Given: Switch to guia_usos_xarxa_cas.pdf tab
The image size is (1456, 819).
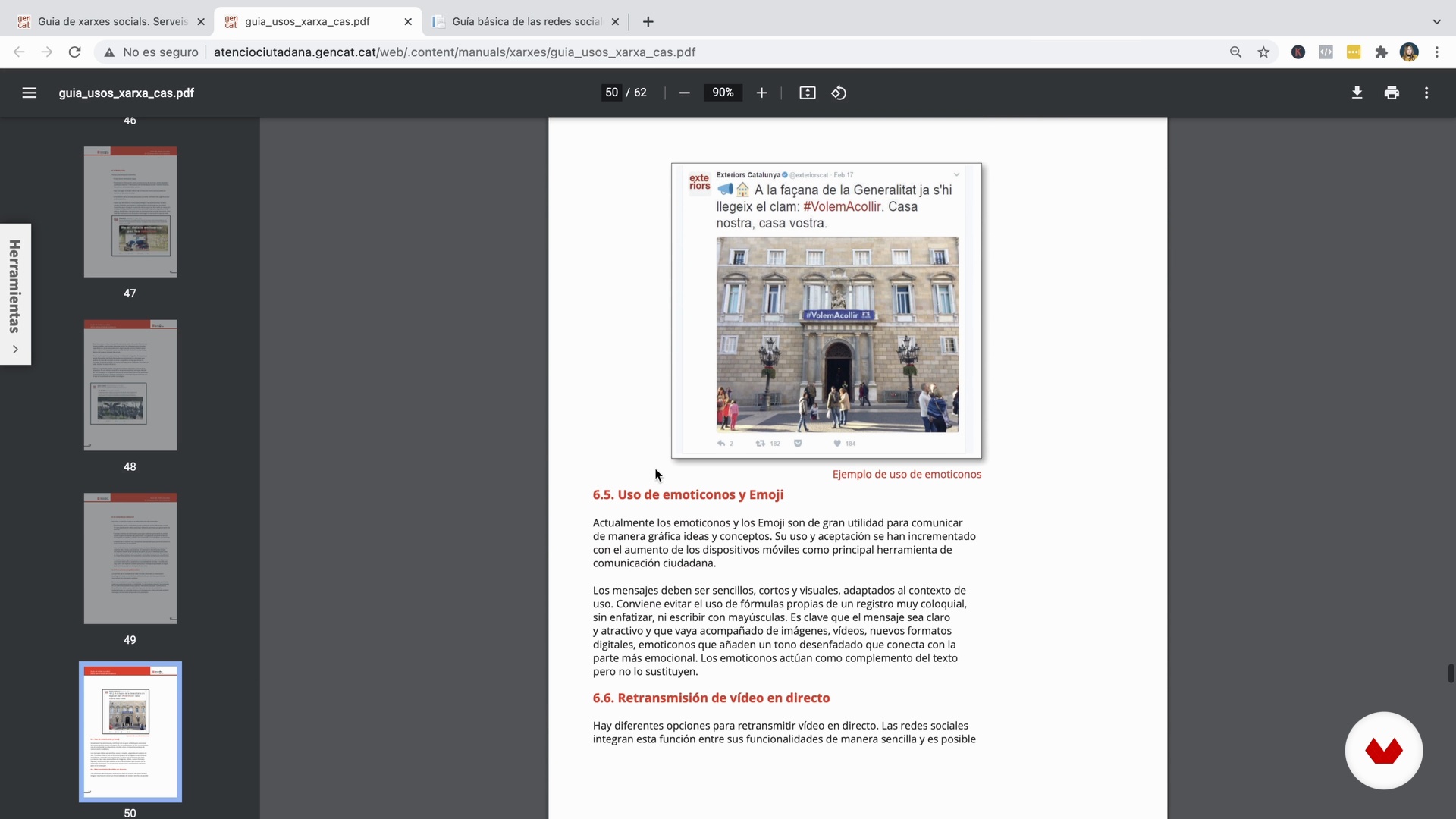Looking at the screenshot, I should click(x=317, y=22).
